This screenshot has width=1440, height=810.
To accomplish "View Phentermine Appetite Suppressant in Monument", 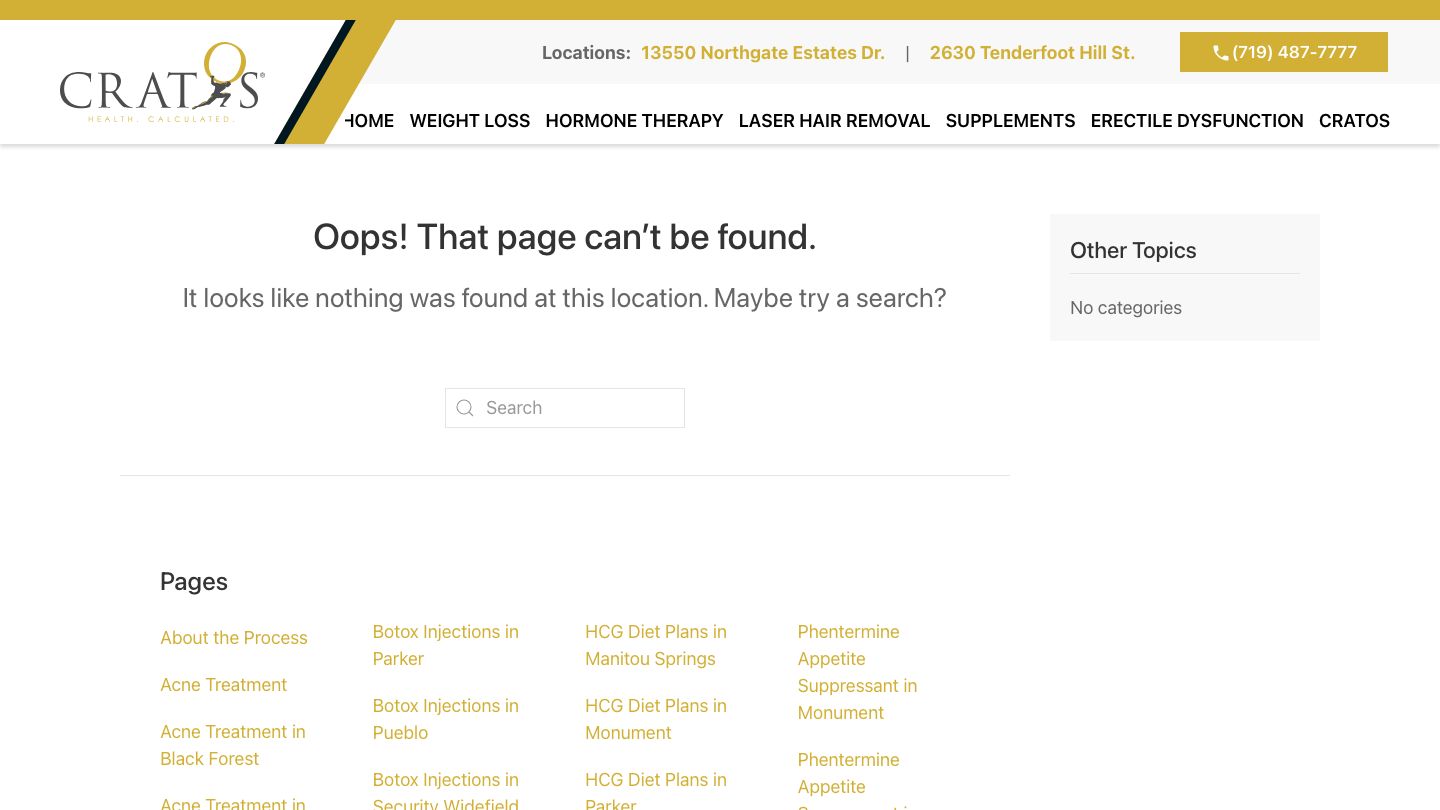I will pyautogui.click(x=856, y=672).
